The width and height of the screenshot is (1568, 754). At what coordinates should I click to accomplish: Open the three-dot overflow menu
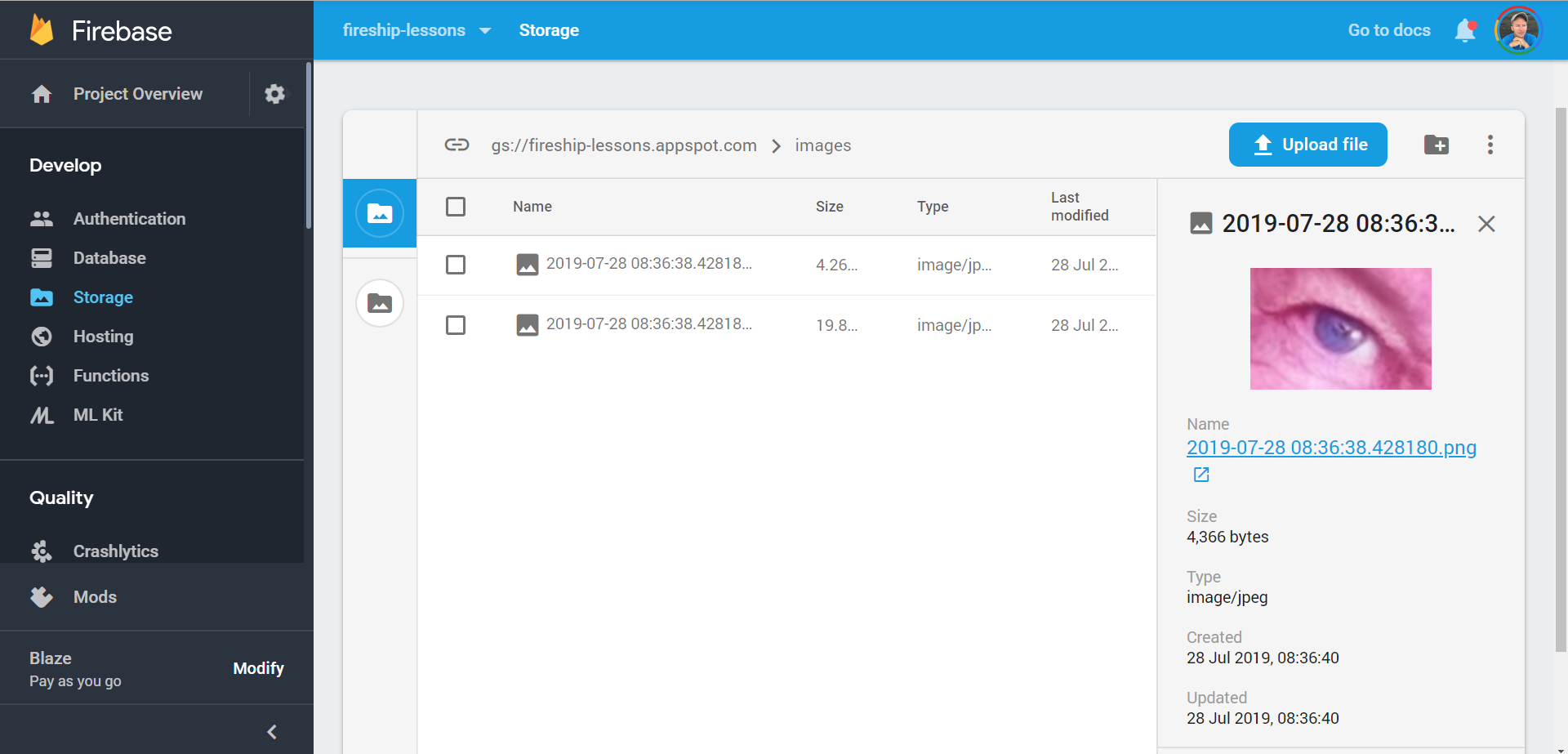(x=1490, y=145)
